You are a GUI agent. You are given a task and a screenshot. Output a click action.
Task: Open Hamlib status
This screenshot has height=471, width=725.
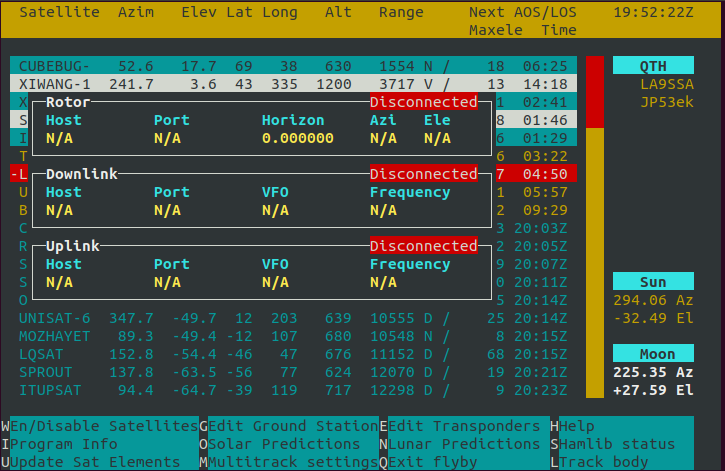click(617, 444)
